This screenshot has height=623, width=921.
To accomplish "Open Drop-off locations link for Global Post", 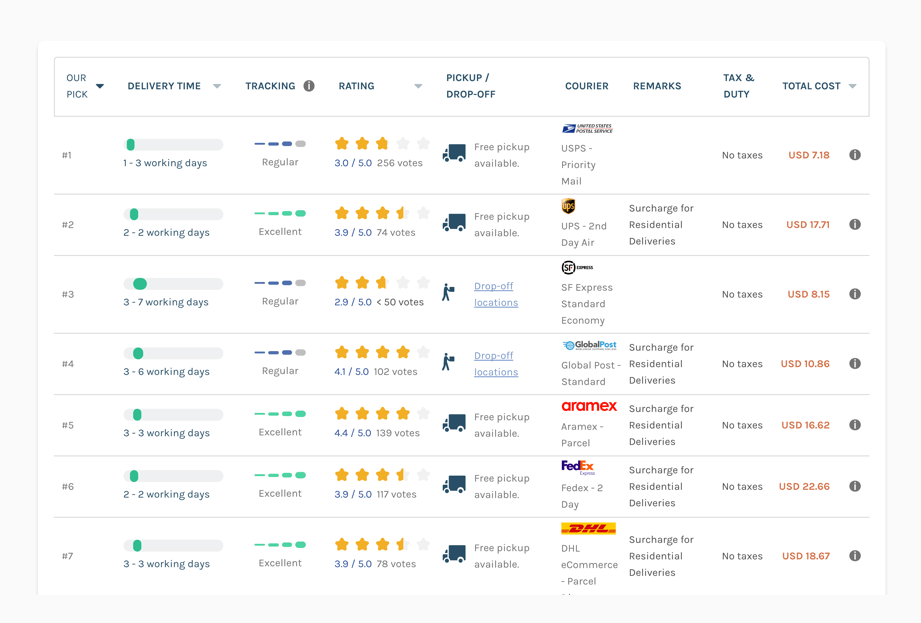I will click(x=495, y=364).
